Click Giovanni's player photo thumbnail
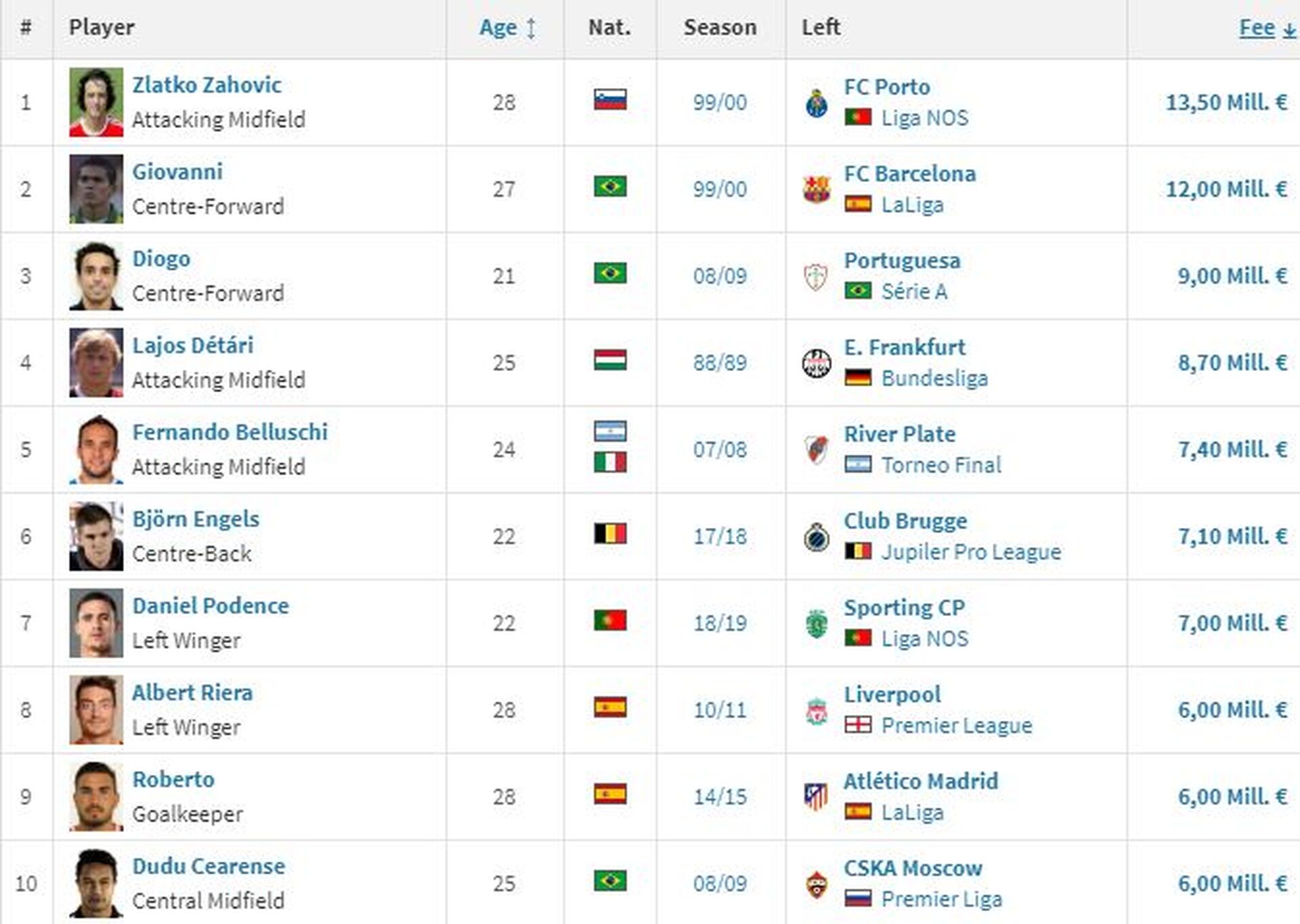 pyautogui.click(x=96, y=189)
